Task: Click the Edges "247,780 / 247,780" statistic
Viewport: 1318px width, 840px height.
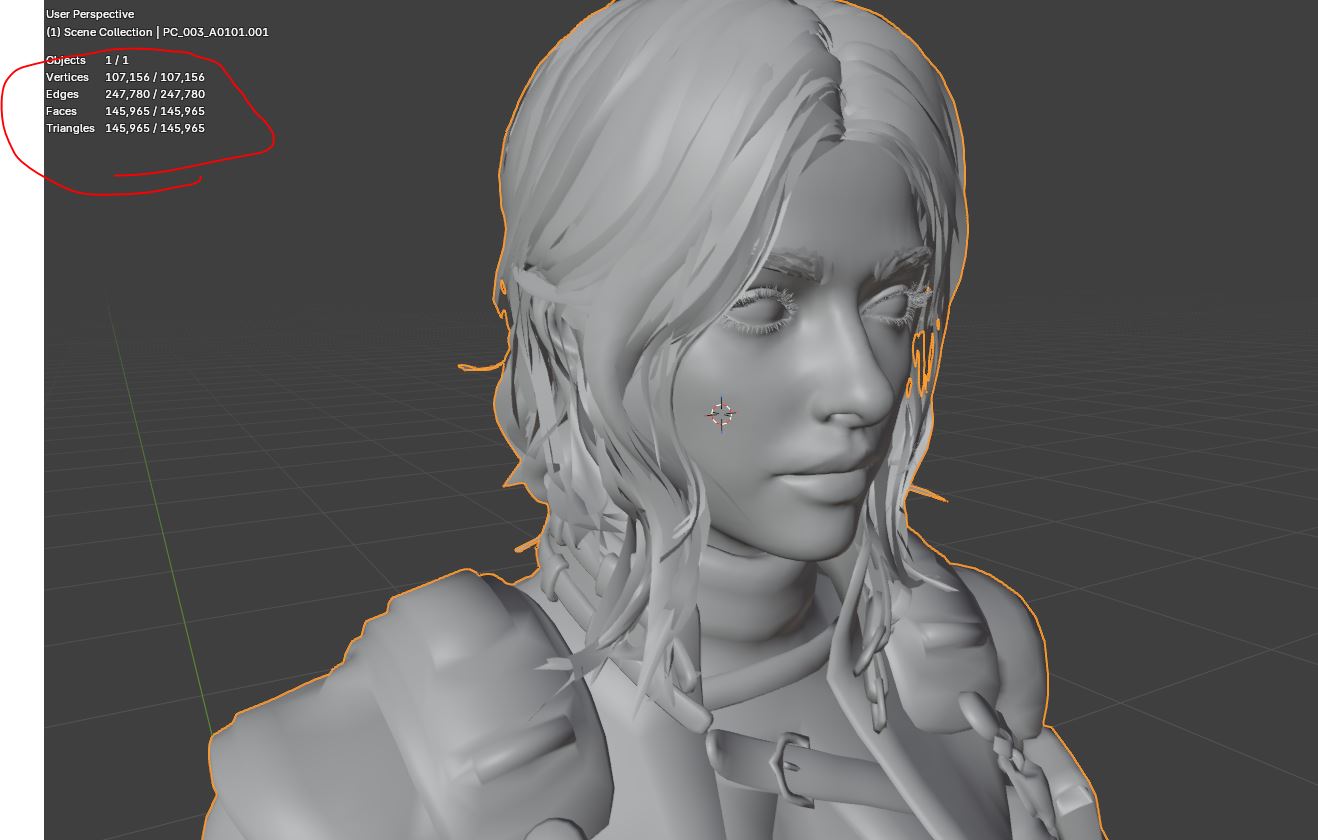Action: pyautogui.click(x=155, y=94)
